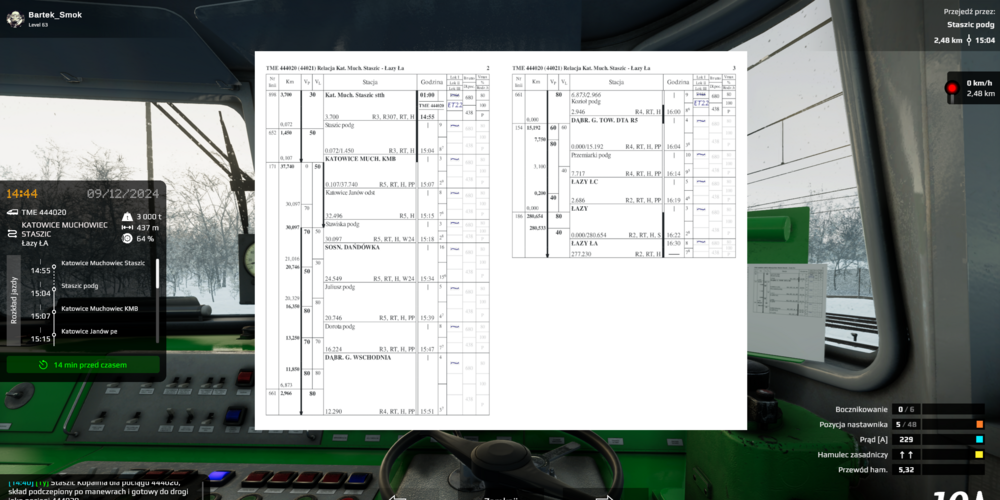Viewport: 1000px width, 500px height.
Task: Click the Bartek_Smok player profile name
Action: click(x=56, y=15)
